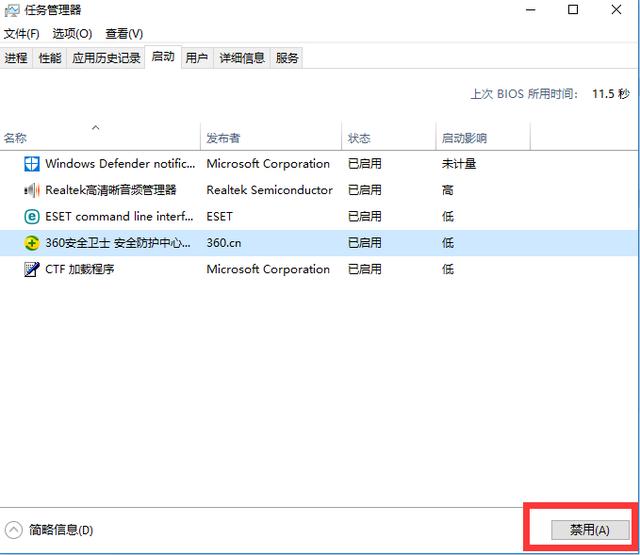
Task: Select the CTF 加载程序 entry
Action: pos(80,269)
